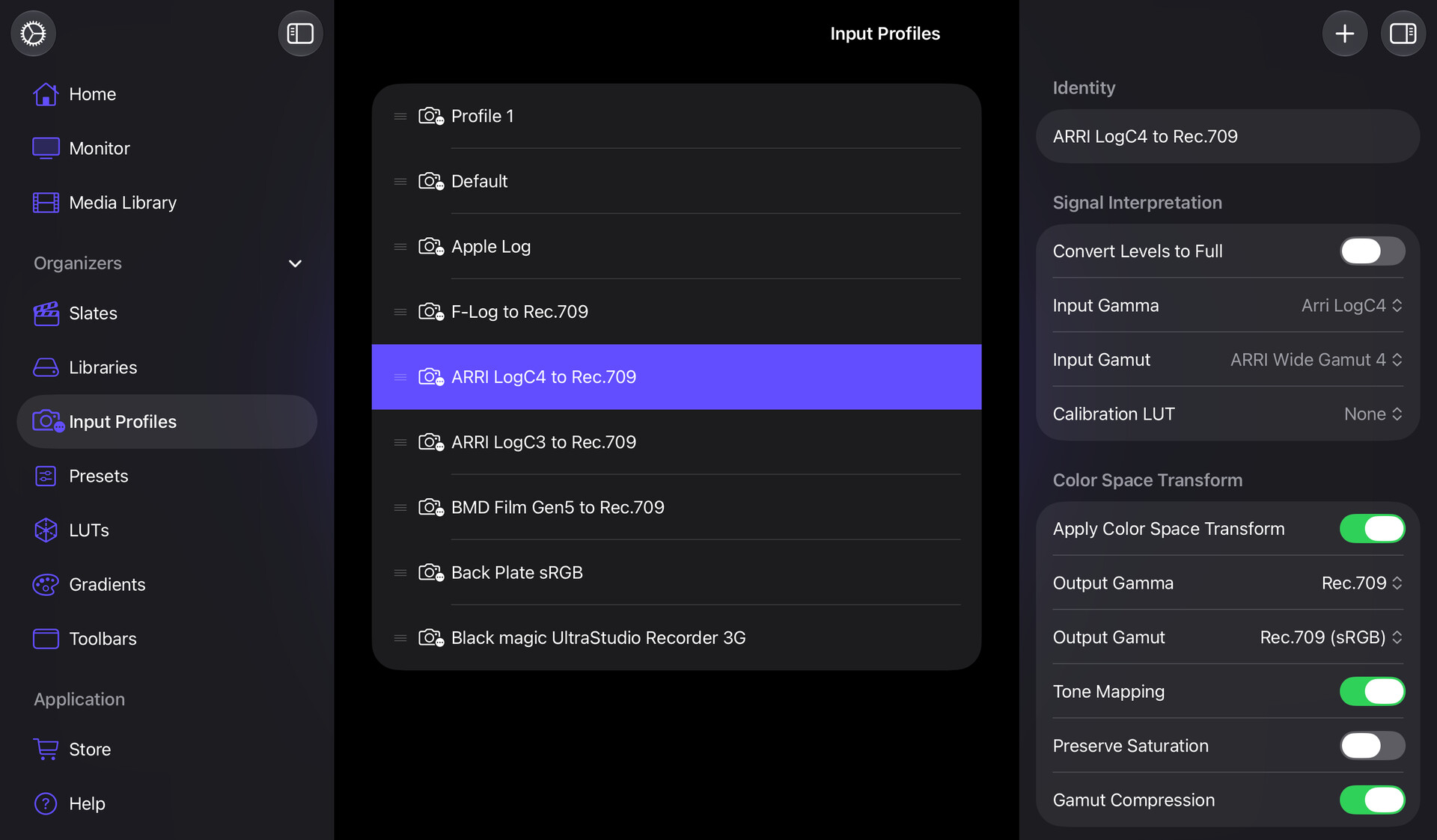
Task: Open LUTs cube icon in sidebar
Action: pos(46,530)
